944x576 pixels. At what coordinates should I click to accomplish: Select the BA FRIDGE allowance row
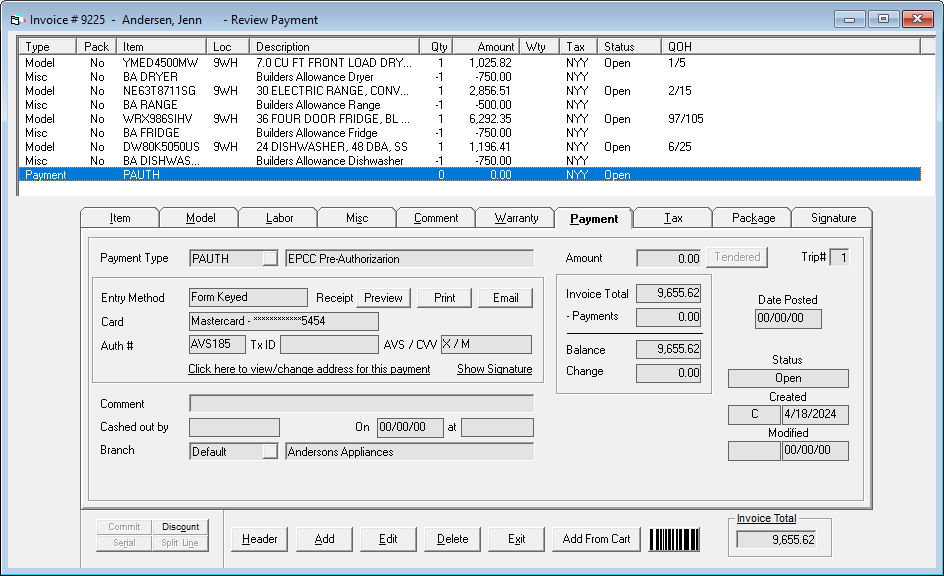point(470,133)
